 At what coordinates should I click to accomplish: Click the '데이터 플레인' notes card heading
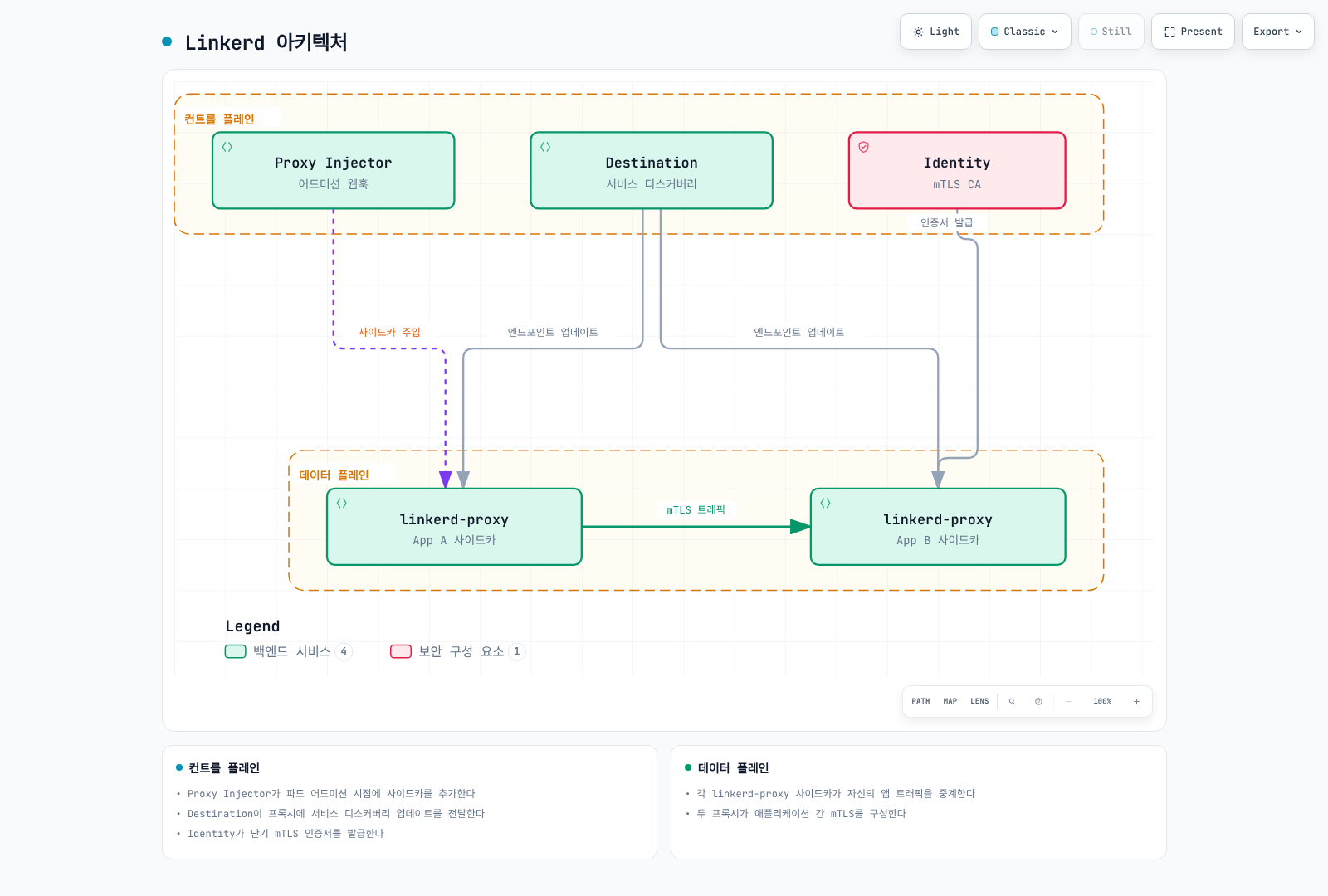point(734,768)
